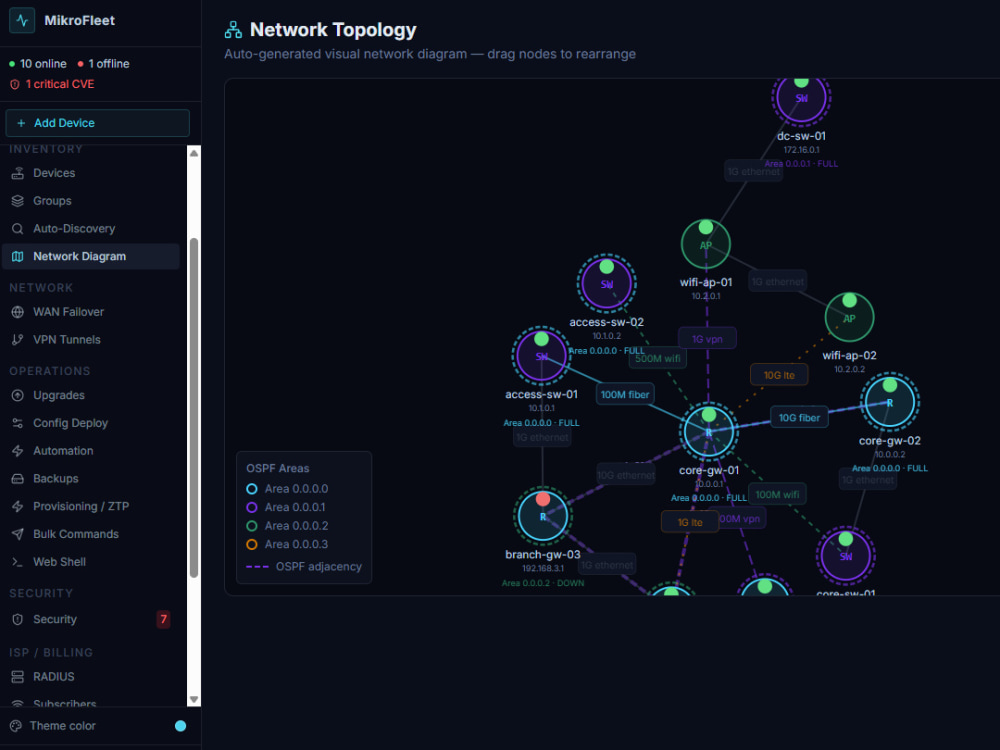This screenshot has height=750, width=1000.
Task: Select the dc-sw-01 switch node
Action: (801, 98)
